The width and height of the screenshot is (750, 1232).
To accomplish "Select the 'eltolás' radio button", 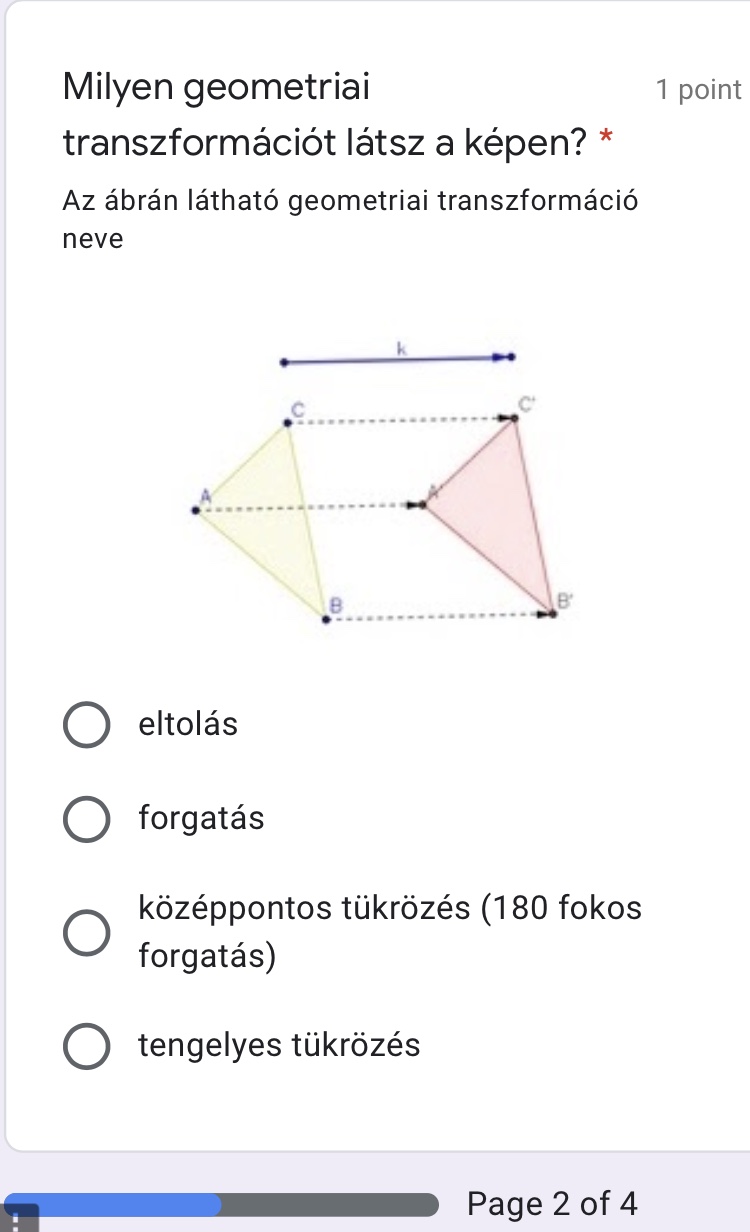I will tap(87, 725).
